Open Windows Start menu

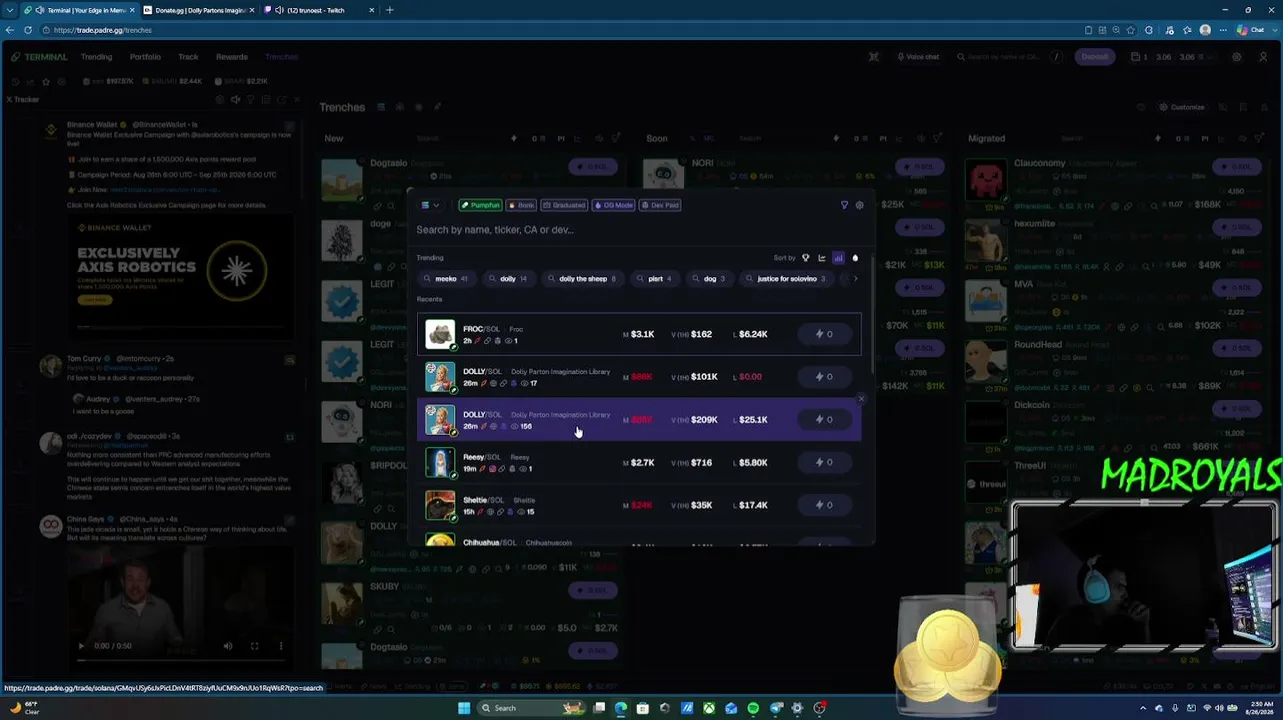[464, 708]
